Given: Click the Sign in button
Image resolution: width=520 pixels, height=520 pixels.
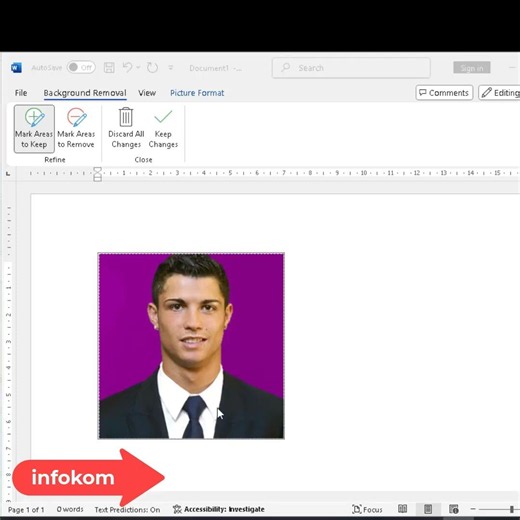Looking at the screenshot, I should (x=472, y=68).
